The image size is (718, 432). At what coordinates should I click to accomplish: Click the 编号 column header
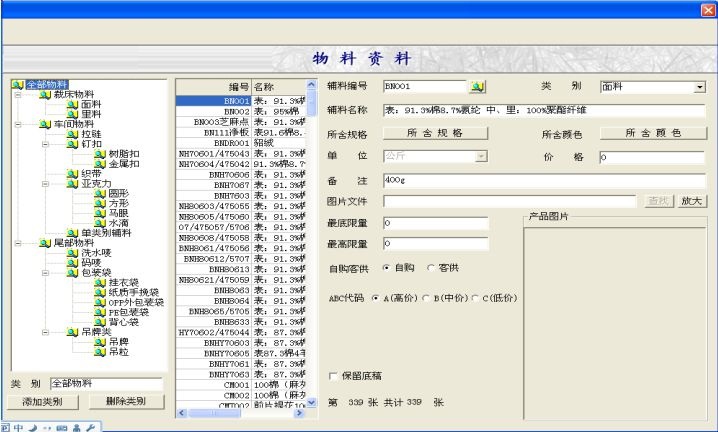[214, 87]
